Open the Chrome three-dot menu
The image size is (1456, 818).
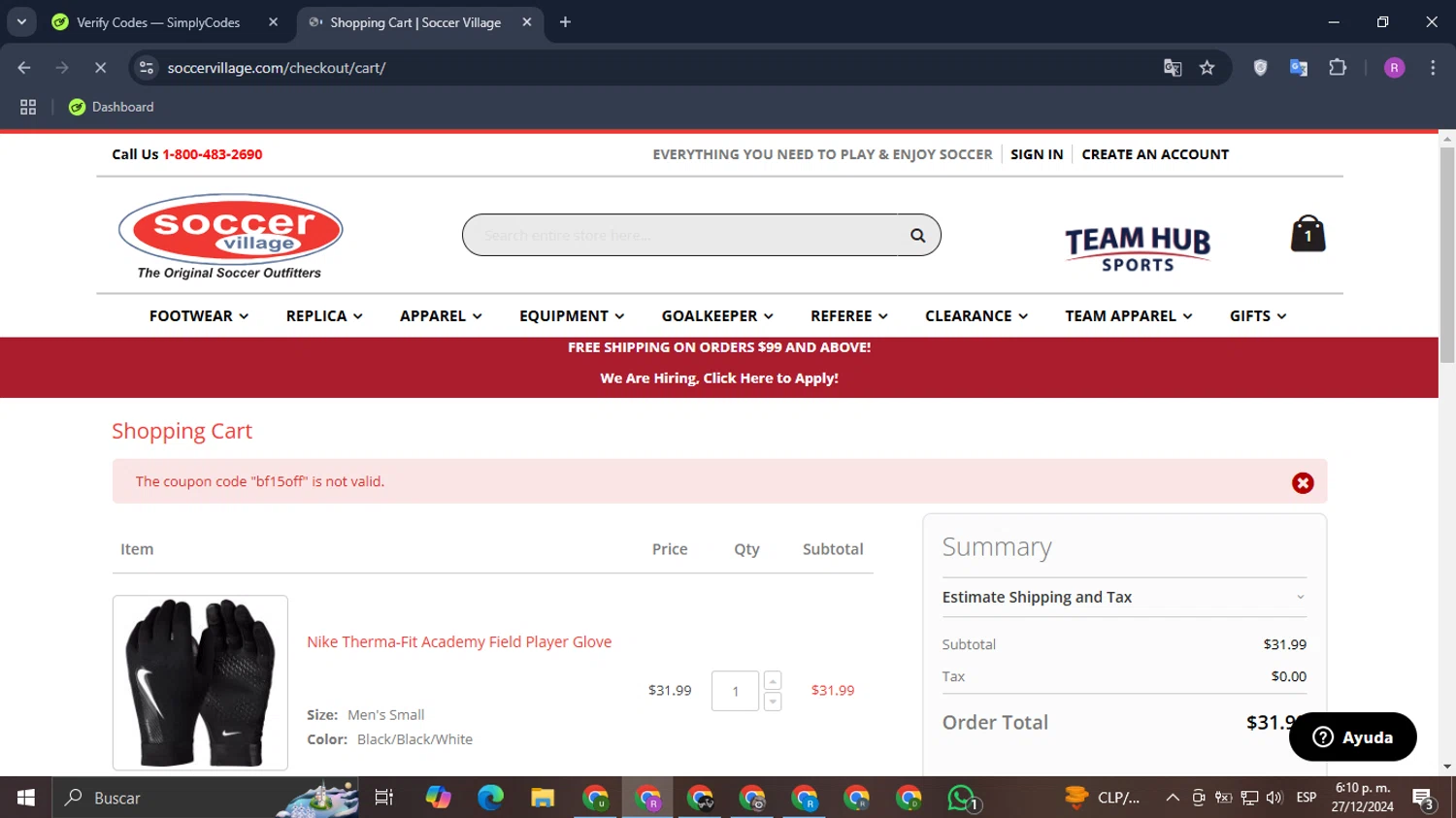pyautogui.click(x=1433, y=68)
